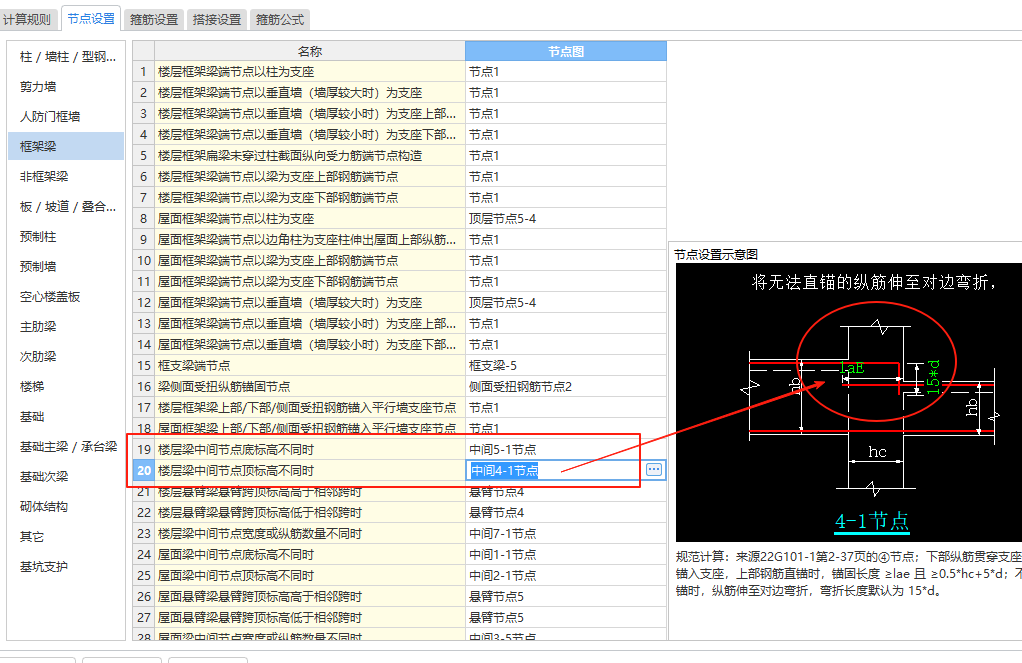Open the 箍筋公式 tab
Image resolution: width=1022 pixels, height=663 pixels.
[x=280, y=20]
